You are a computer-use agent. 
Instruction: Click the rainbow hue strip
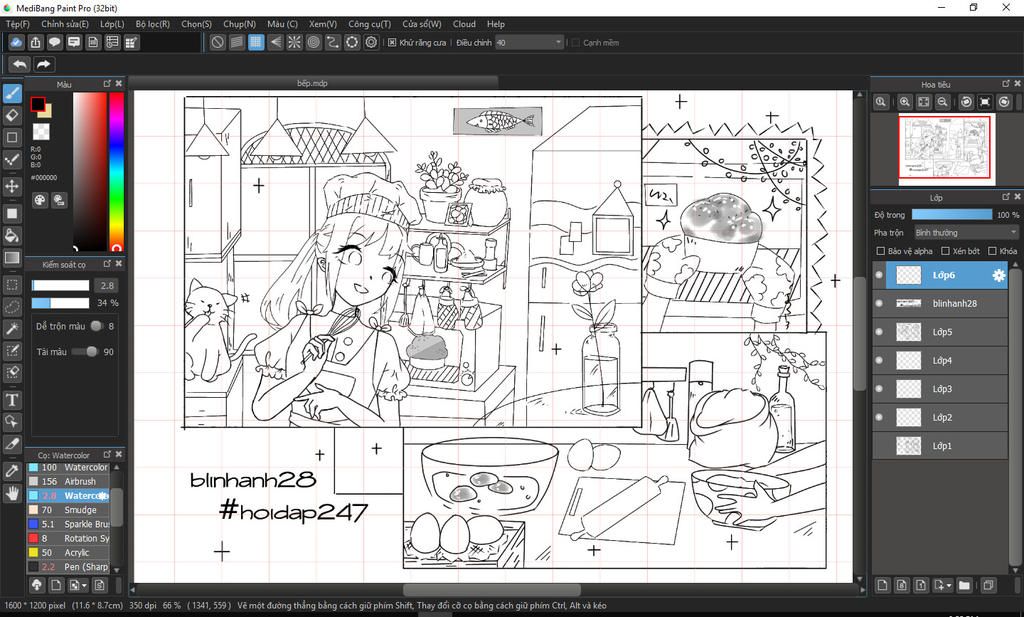(x=116, y=171)
